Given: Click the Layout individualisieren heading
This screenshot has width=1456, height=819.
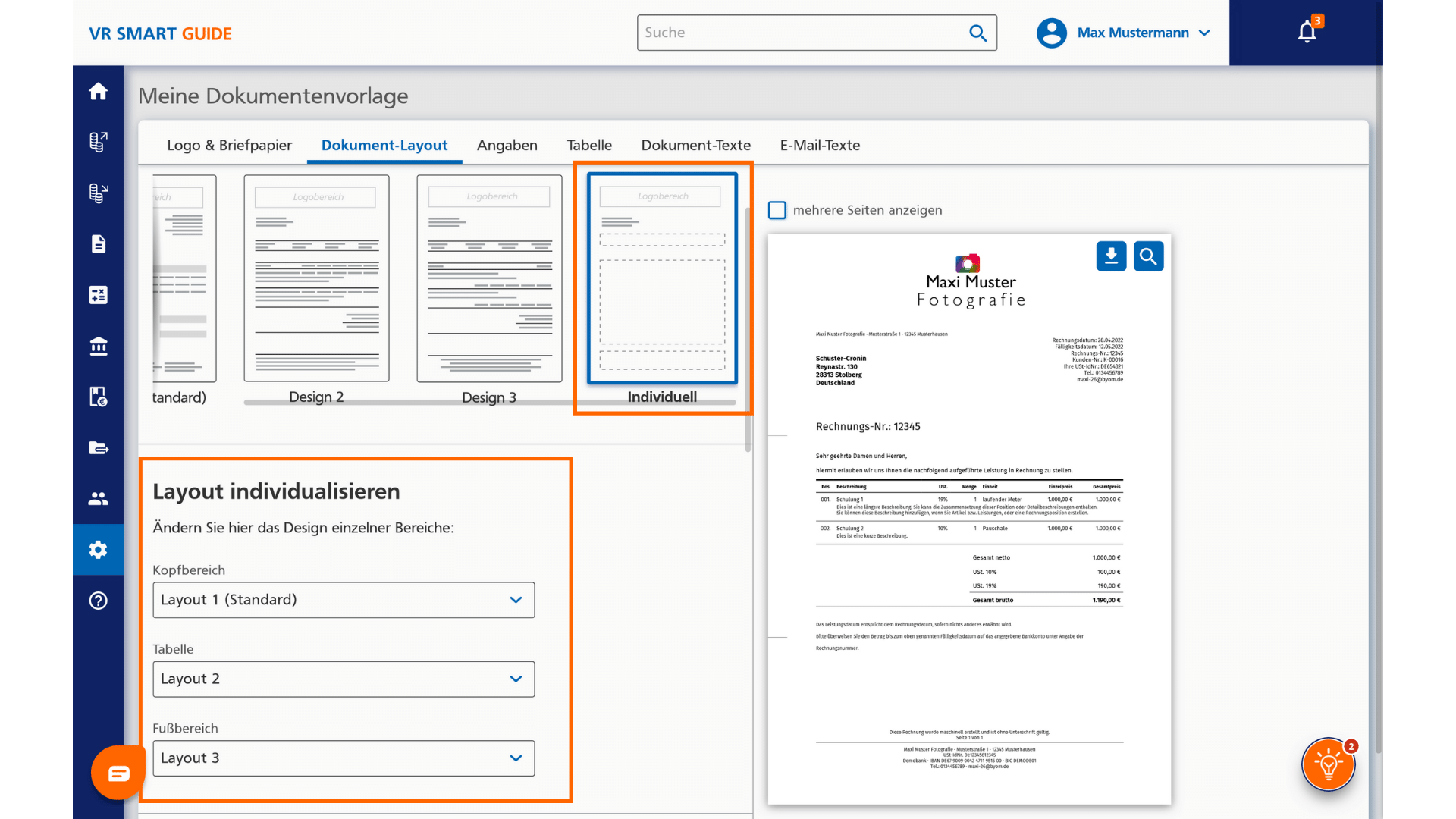Looking at the screenshot, I should click(x=276, y=491).
